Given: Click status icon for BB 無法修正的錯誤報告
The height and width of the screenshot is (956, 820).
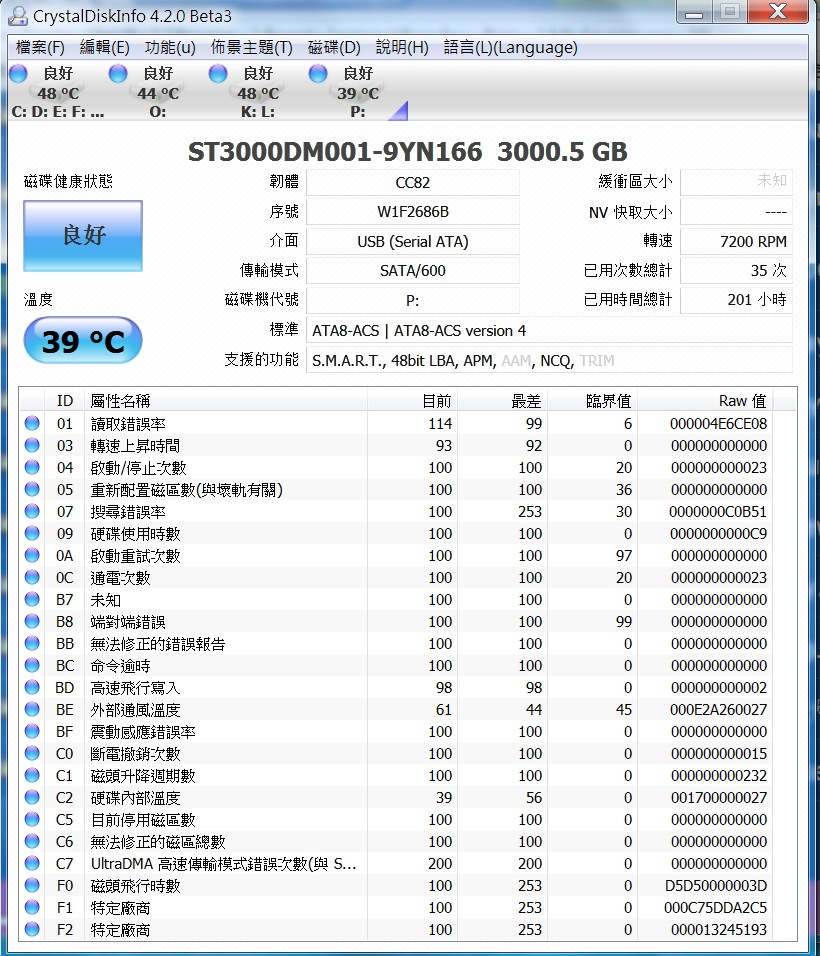Looking at the screenshot, I should pyautogui.click(x=32, y=643).
